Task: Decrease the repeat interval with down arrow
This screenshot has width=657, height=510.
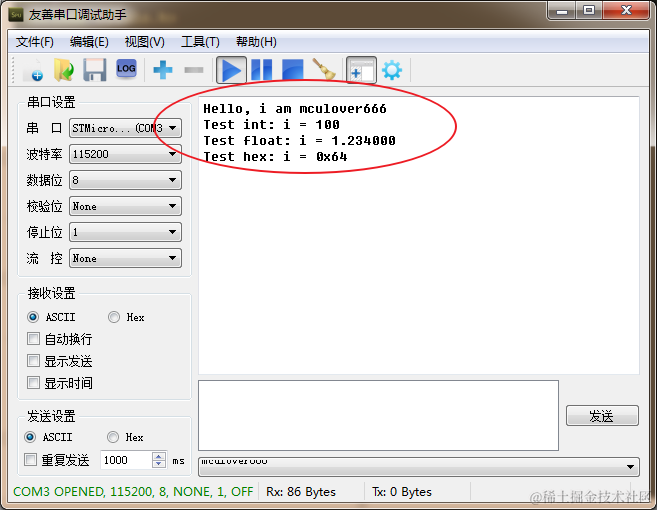Action: 158,464
